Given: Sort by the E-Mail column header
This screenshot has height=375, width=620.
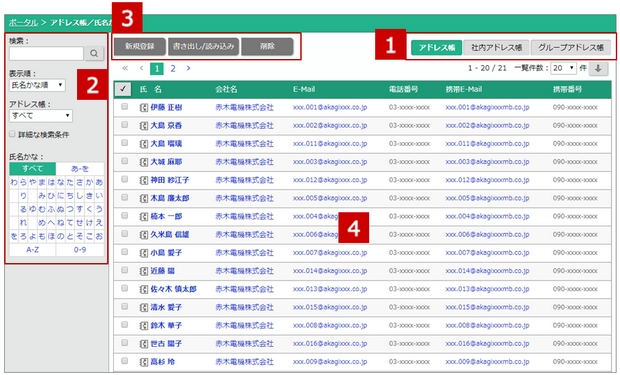Looking at the screenshot, I should pos(304,89).
